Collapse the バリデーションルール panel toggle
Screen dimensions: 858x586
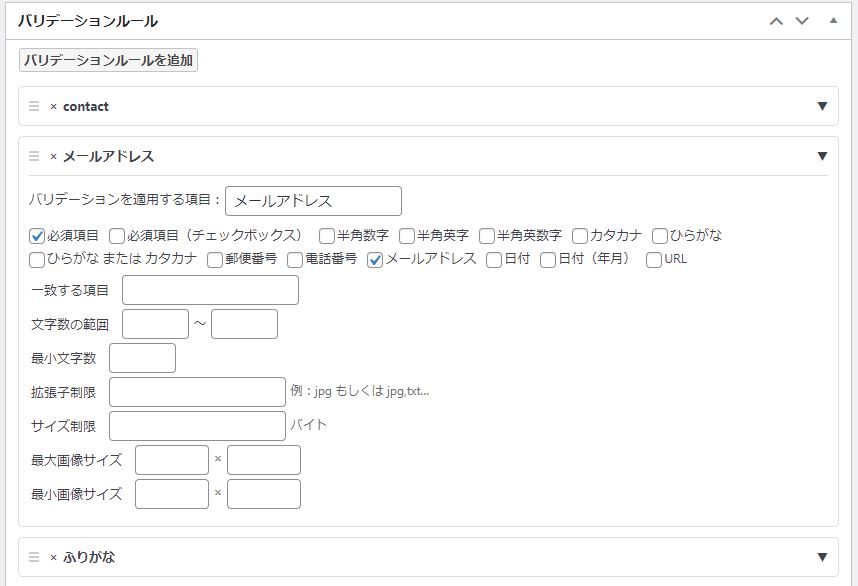(833, 21)
